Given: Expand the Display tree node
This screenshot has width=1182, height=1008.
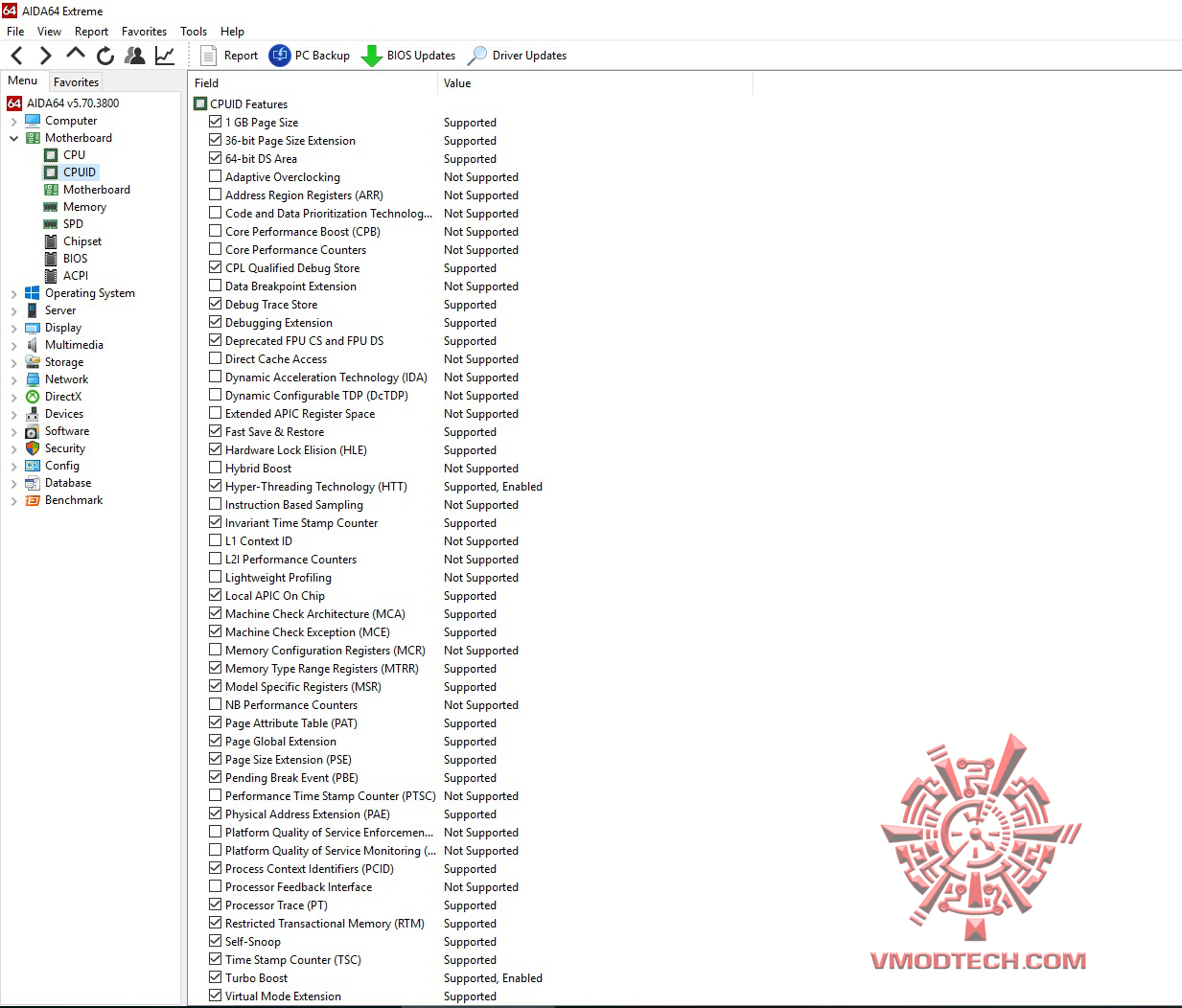Looking at the screenshot, I should coord(13,329).
